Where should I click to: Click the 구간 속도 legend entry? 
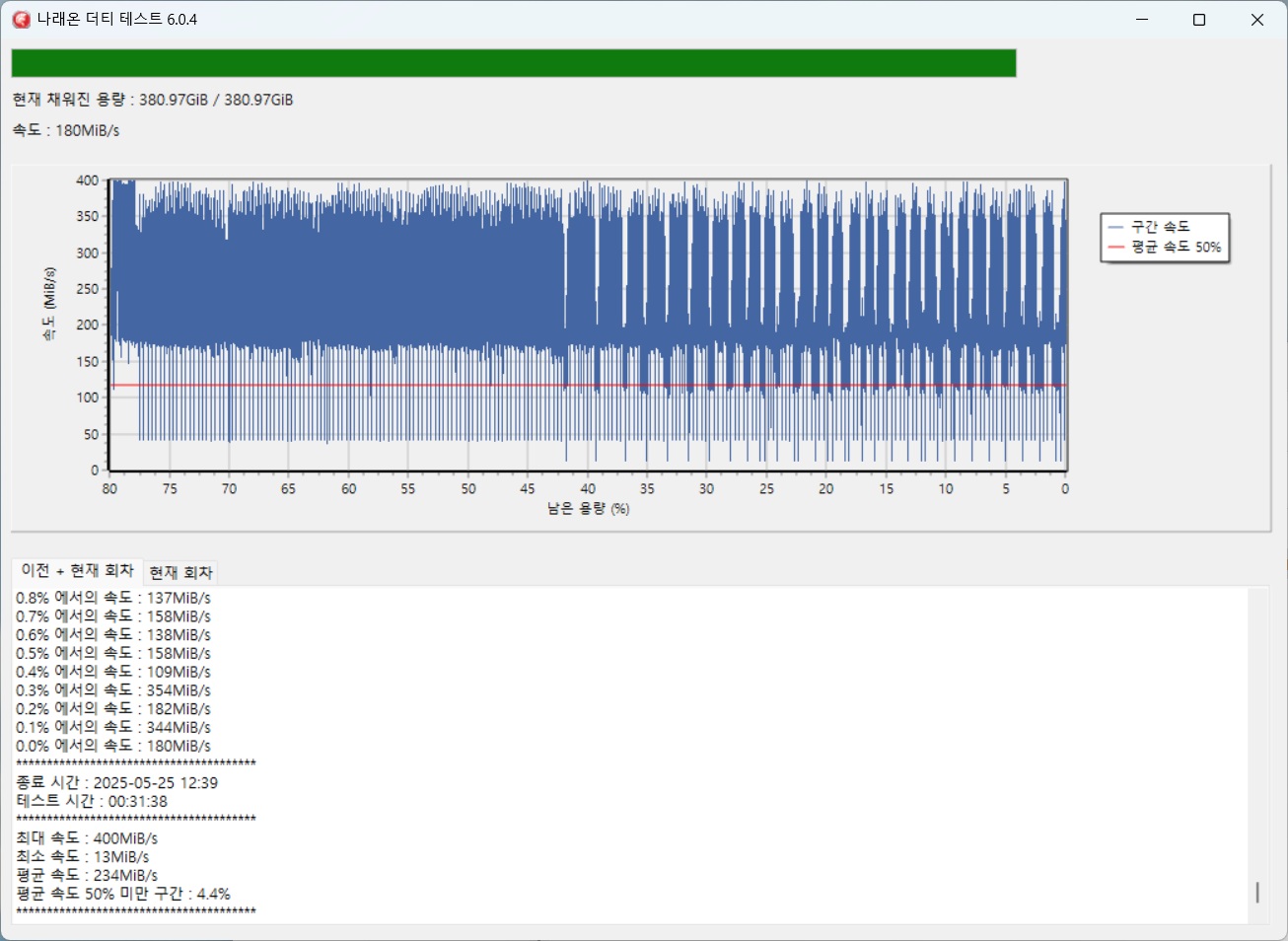(1160, 227)
